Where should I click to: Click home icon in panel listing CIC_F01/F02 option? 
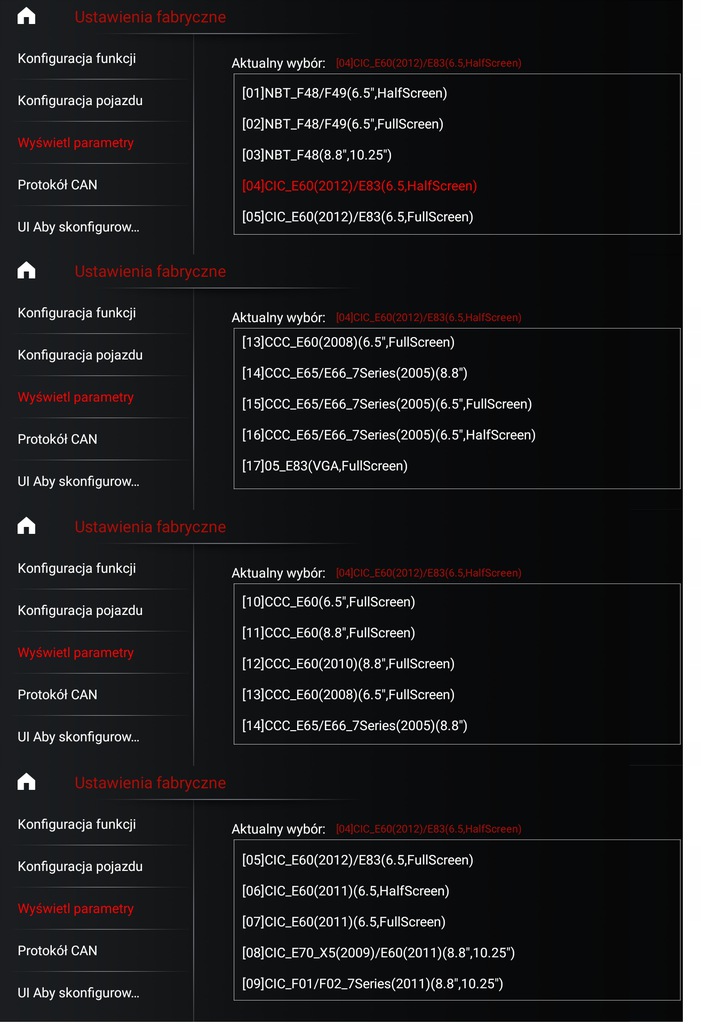27,782
